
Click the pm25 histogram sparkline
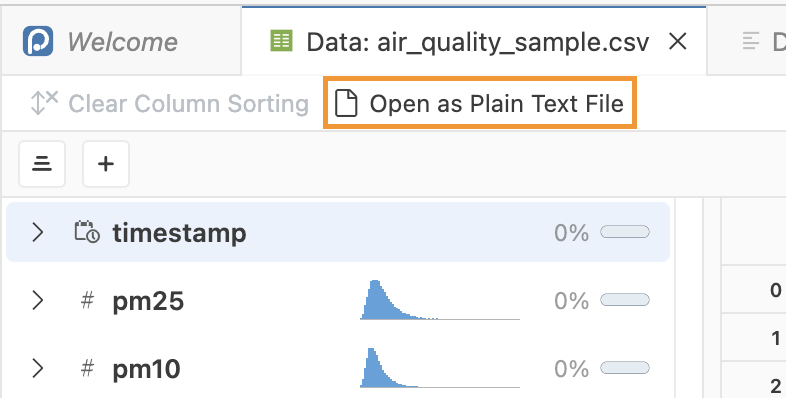440,300
